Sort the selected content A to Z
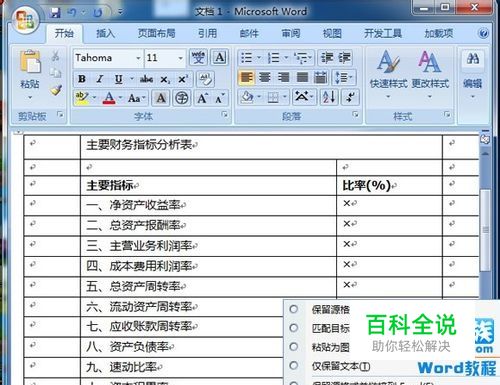 329,97
